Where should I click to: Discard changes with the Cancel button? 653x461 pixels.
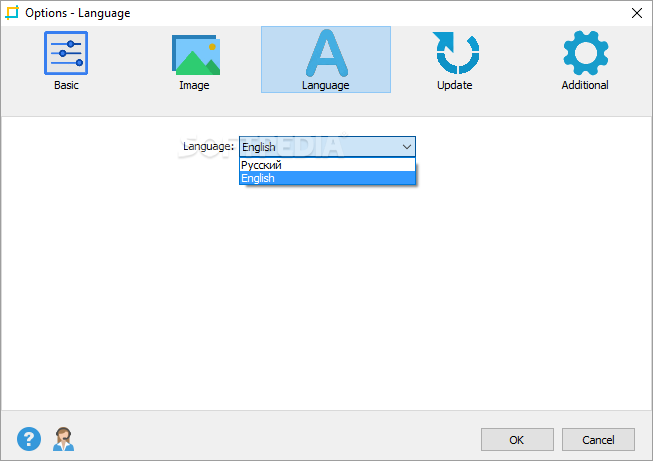point(598,439)
